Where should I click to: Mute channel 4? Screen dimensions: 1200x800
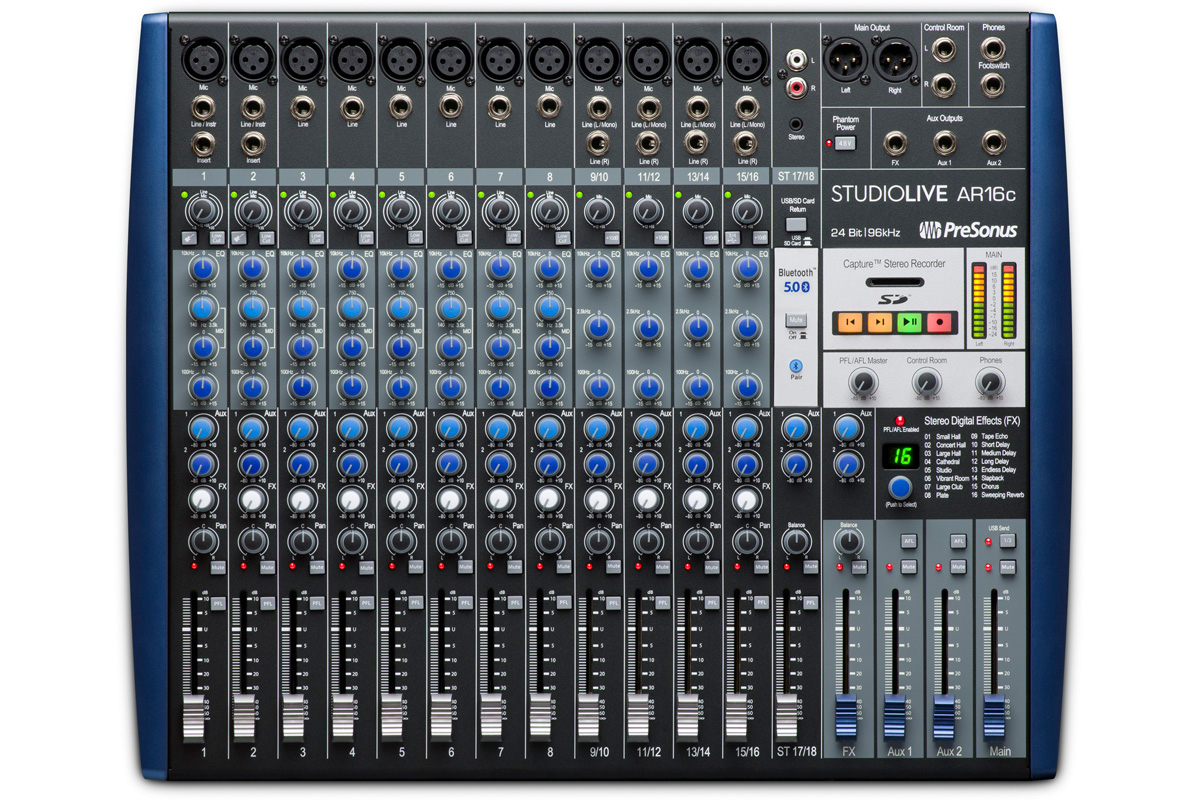366,567
